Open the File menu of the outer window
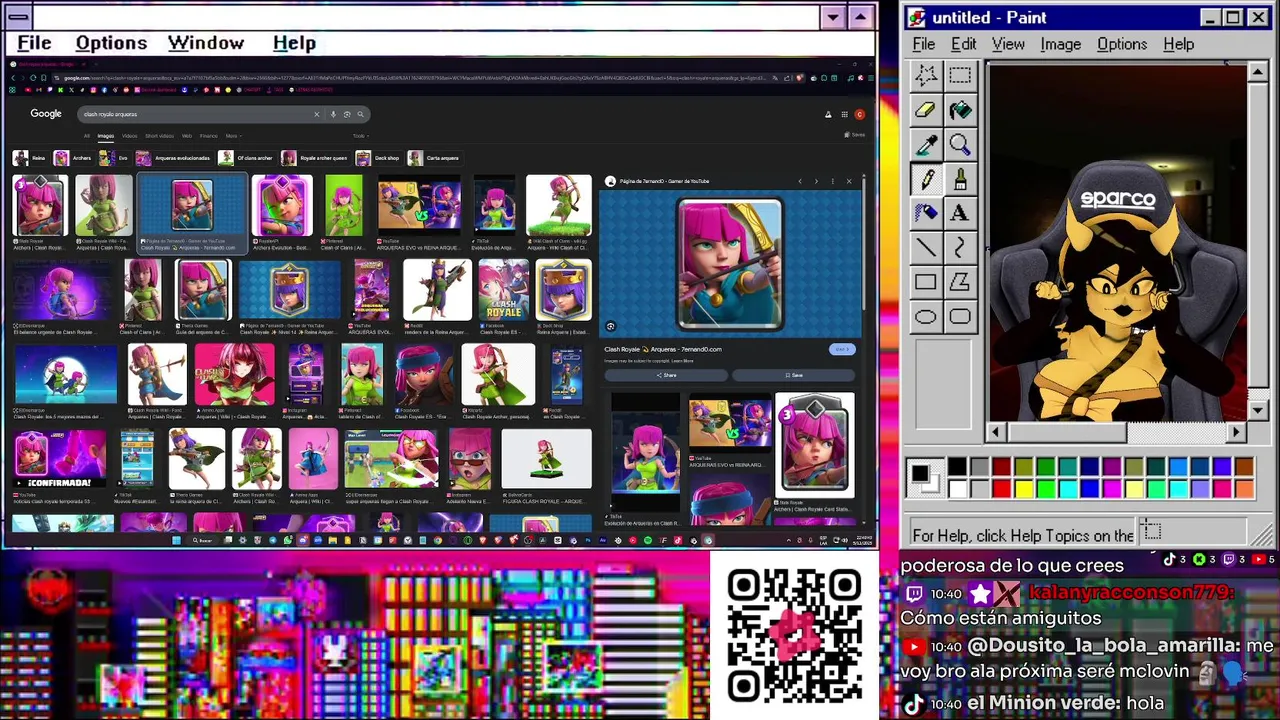This screenshot has width=1280, height=720. pos(34,43)
